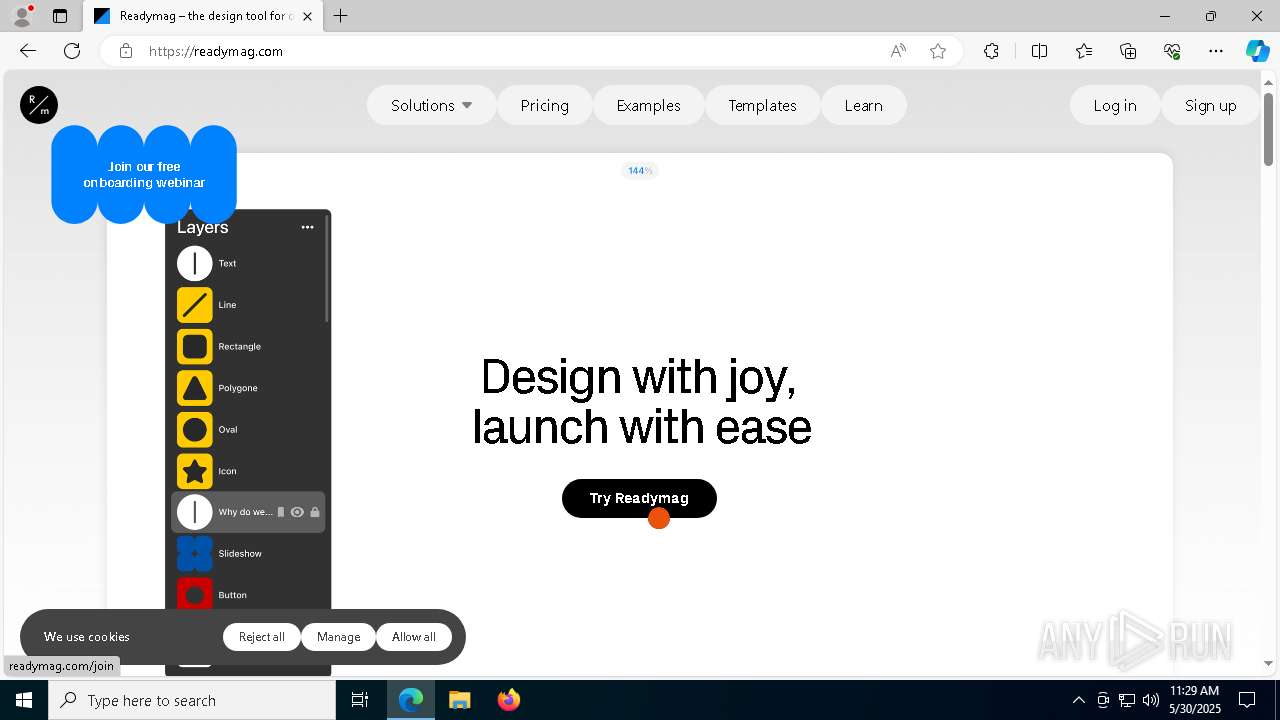This screenshot has width=1280, height=720.
Task: Open the notification center
Action: 1247,700
